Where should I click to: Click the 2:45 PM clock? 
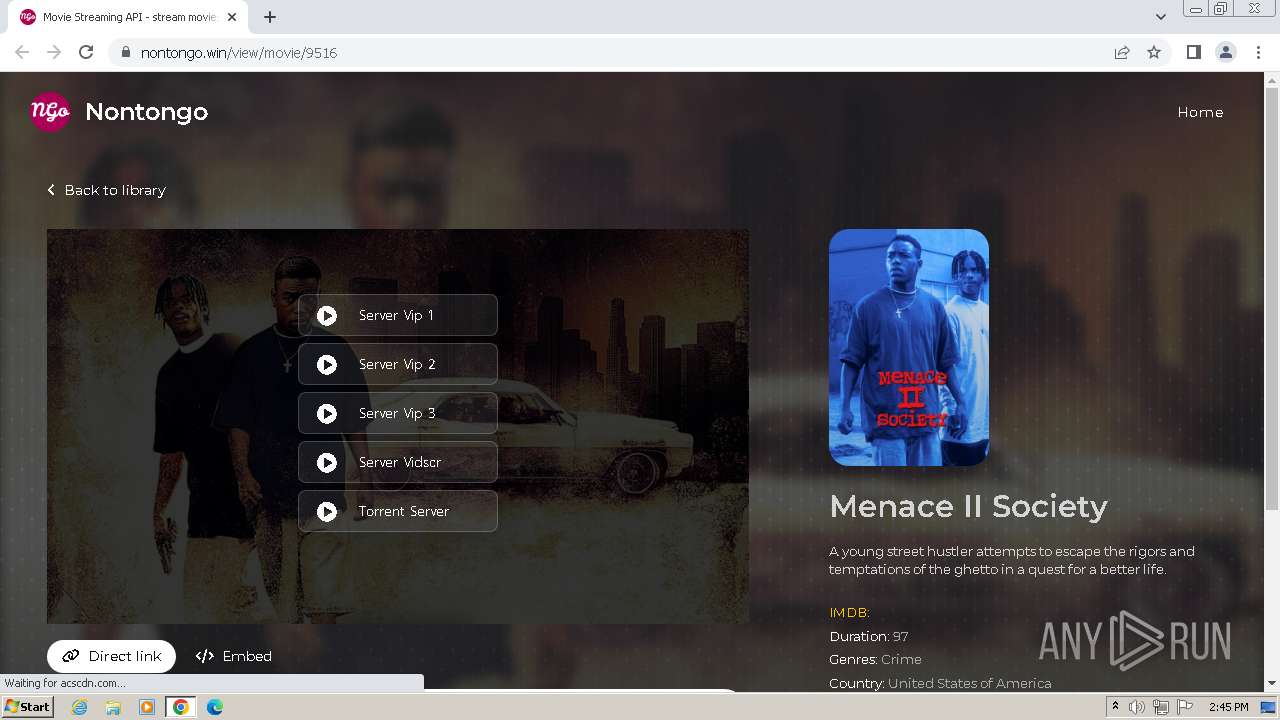coord(1228,707)
